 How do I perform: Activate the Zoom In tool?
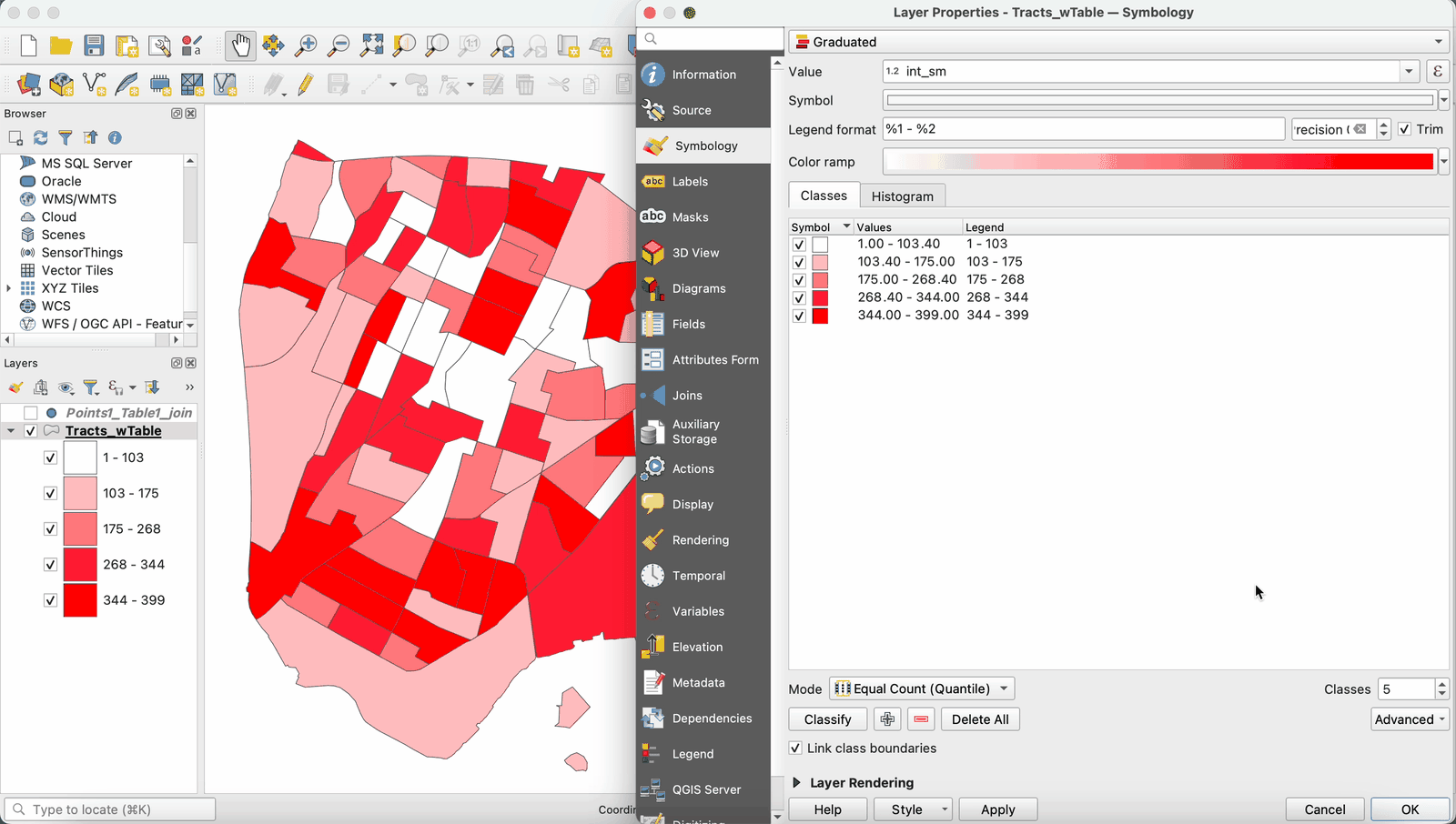306,45
